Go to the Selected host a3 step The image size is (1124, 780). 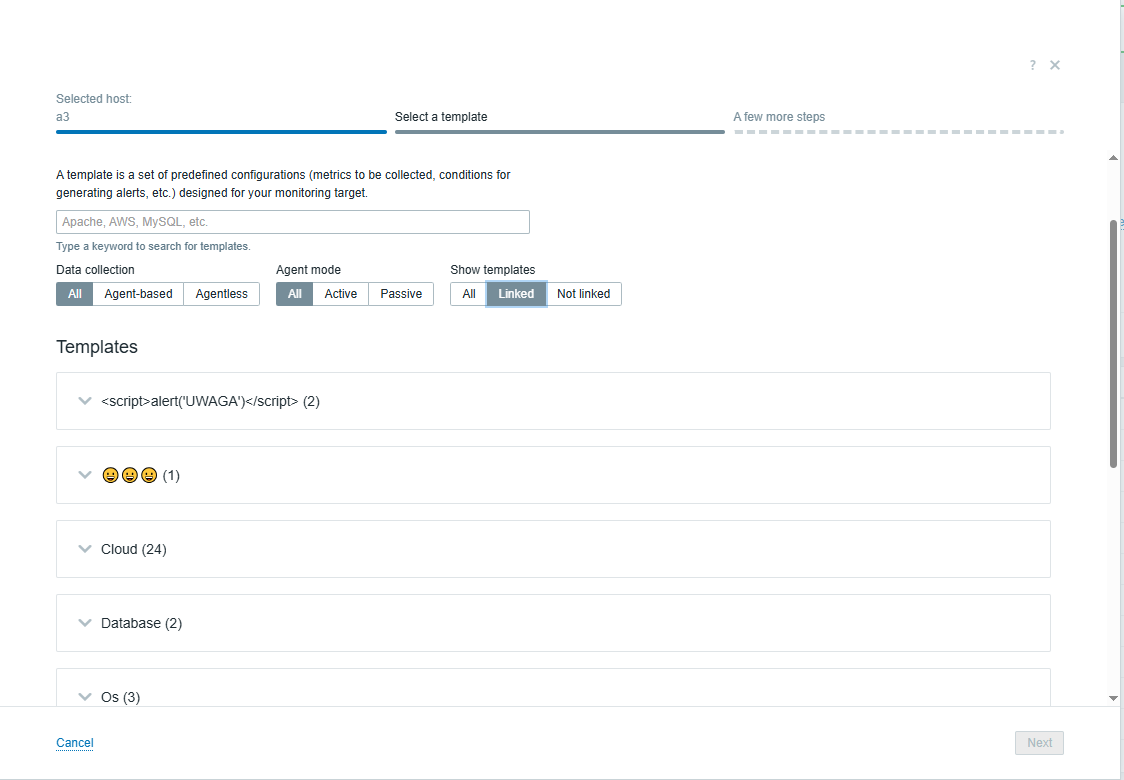pos(222,115)
